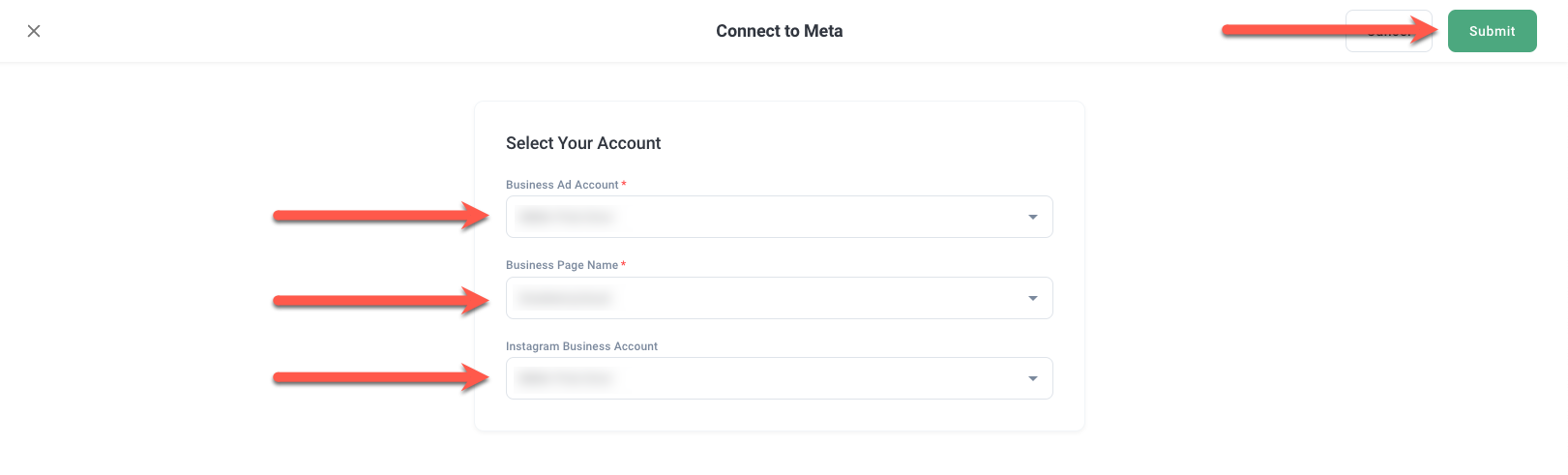Select the blurred Business Ad Account value
The width and height of the screenshot is (1568, 475).
566,217
